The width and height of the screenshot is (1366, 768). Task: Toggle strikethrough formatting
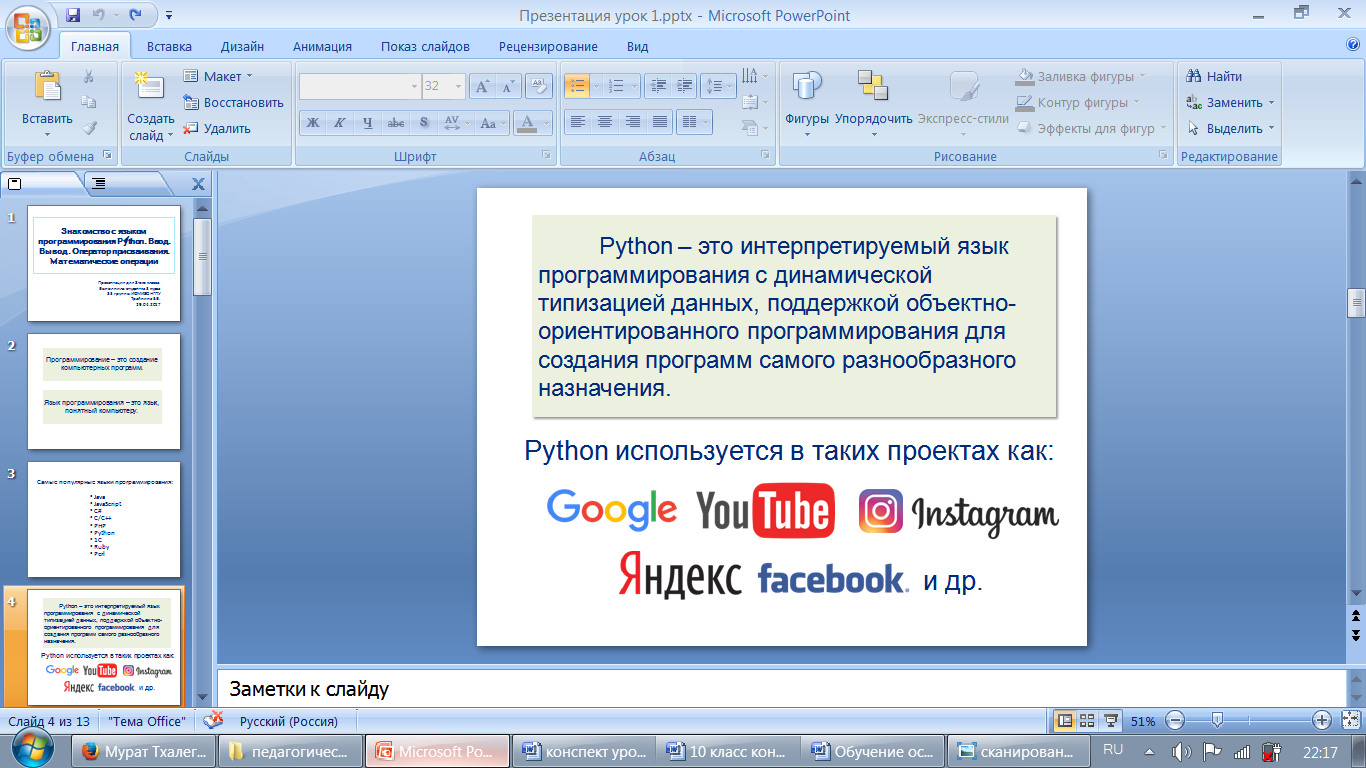click(x=396, y=123)
